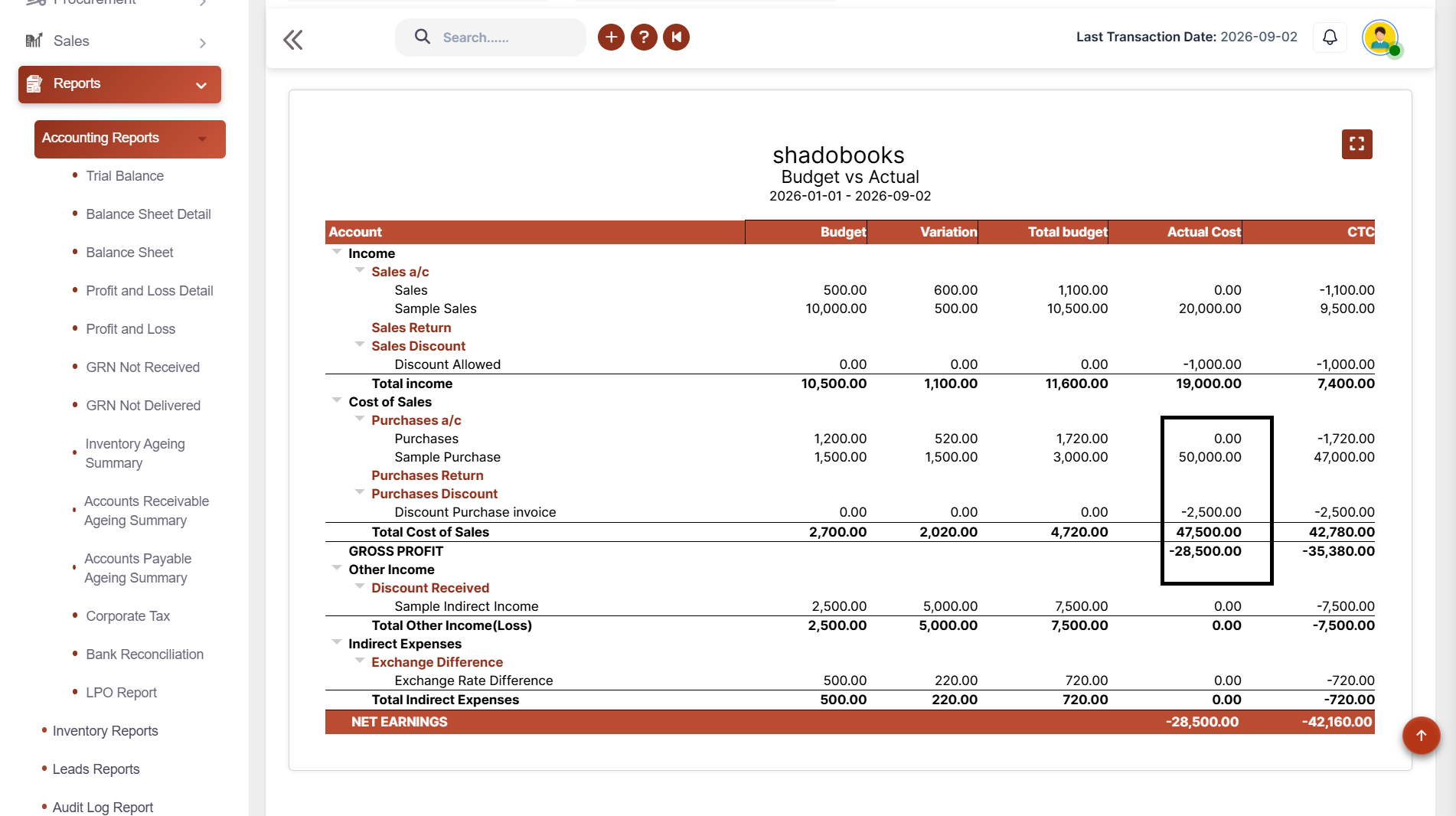This screenshot has height=816, width=1456.
Task: Toggle fullscreen report view
Action: tap(1357, 144)
